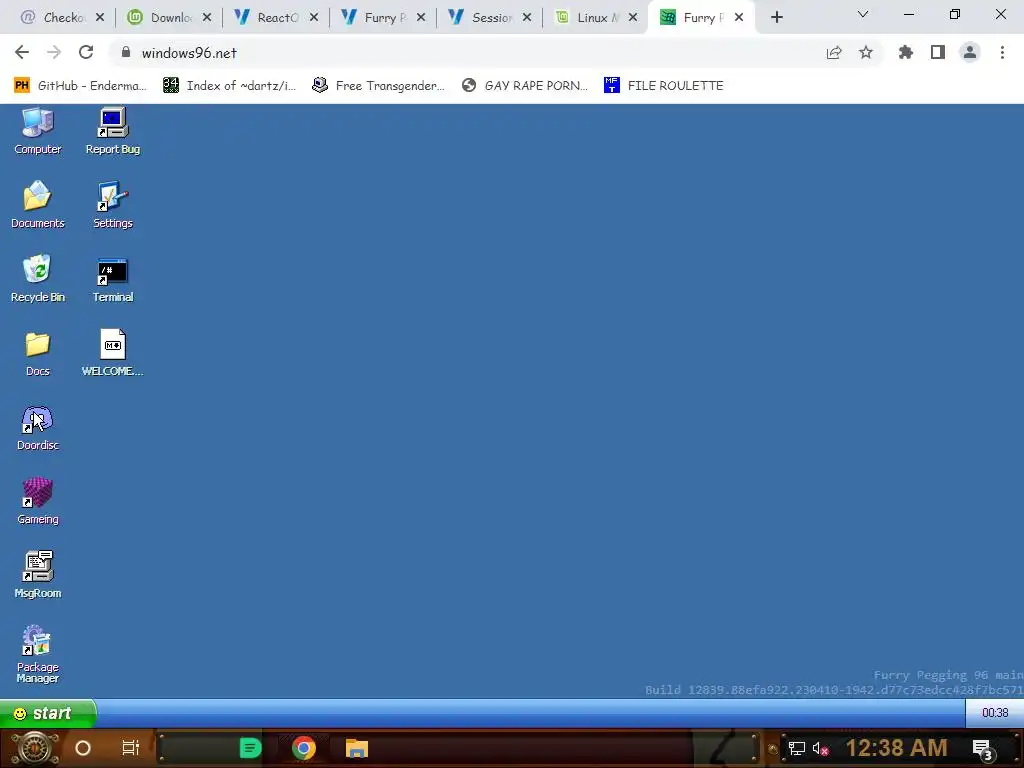Click the muted volume tray icon
The image size is (1024, 768).
[x=820, y=748]
